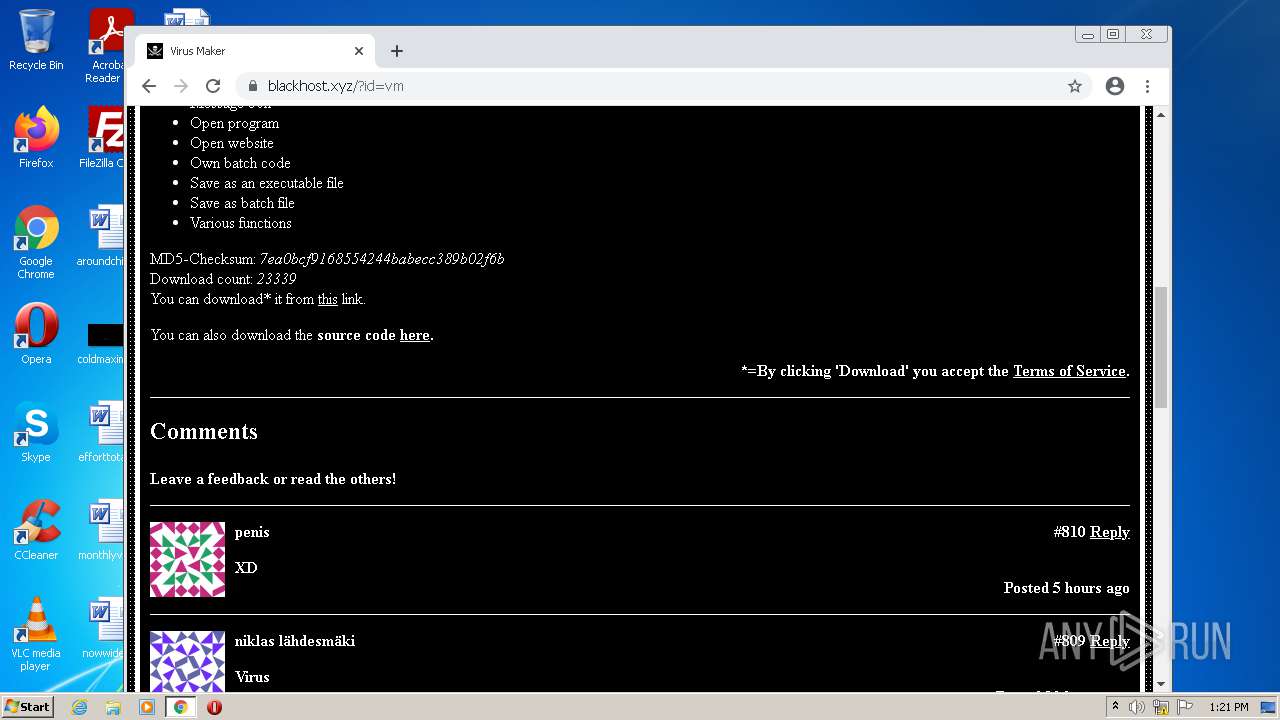
Task: Open the Firefox desktop shortcut
Action: [36, 138]
